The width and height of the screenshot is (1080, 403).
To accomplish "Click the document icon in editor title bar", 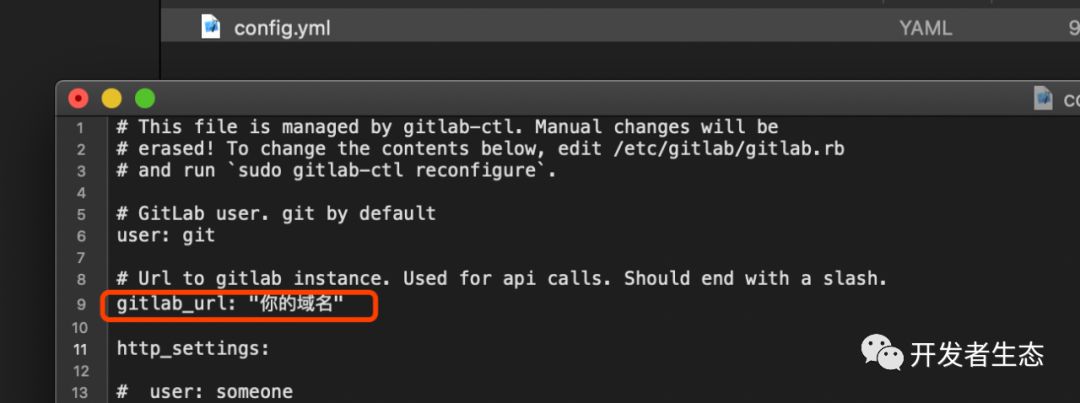I will (x=1043, y=98).
